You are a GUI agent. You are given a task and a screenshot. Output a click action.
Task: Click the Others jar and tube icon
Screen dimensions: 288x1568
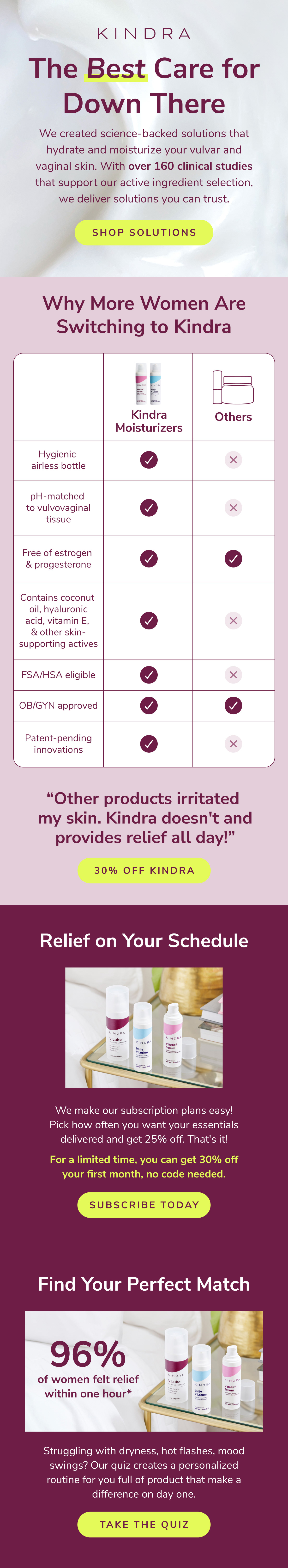pyautogui.click(x=233, y=387)
